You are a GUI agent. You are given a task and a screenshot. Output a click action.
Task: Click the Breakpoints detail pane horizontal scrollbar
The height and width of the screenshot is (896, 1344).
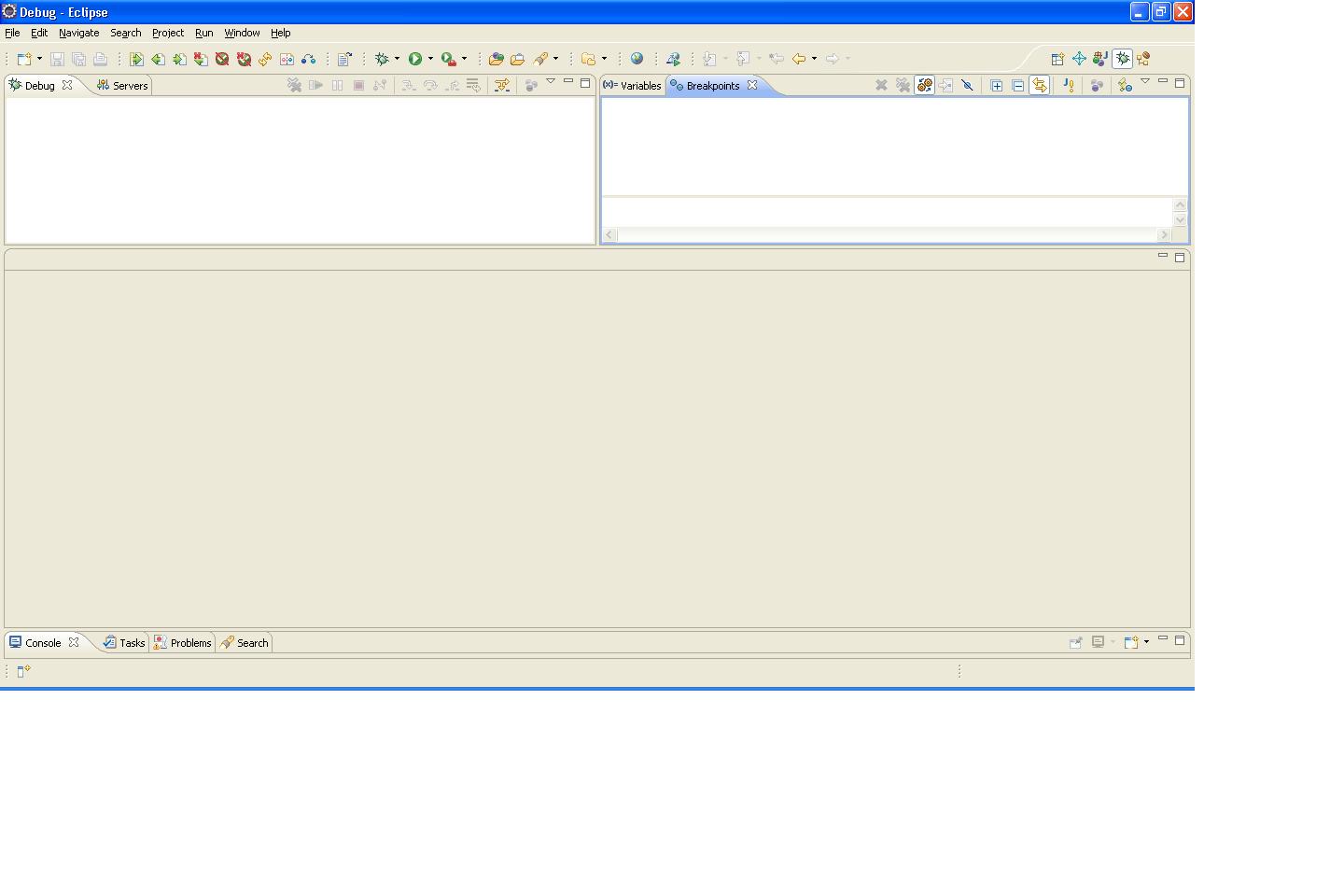[887, 234]
